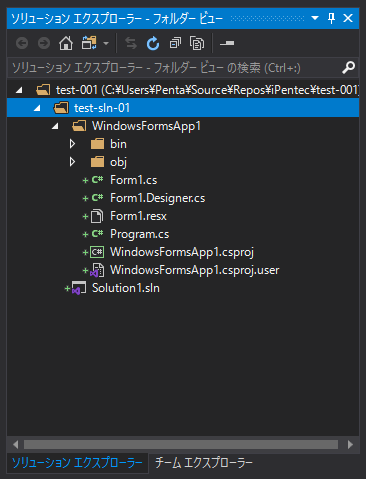366x479 pixels.
Task: Toggle Show All Files icon
Action: (x=197, y=43)
